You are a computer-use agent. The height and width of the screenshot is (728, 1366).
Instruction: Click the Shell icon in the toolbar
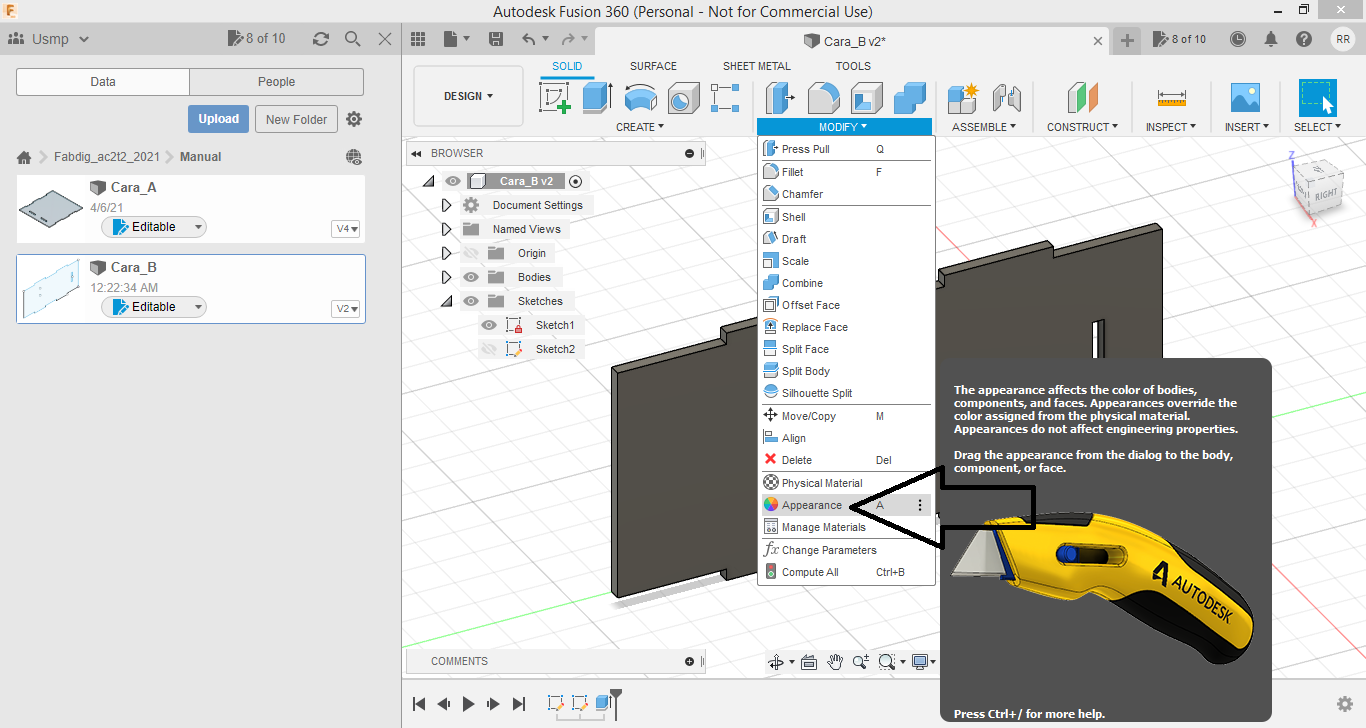pos(866,98)
